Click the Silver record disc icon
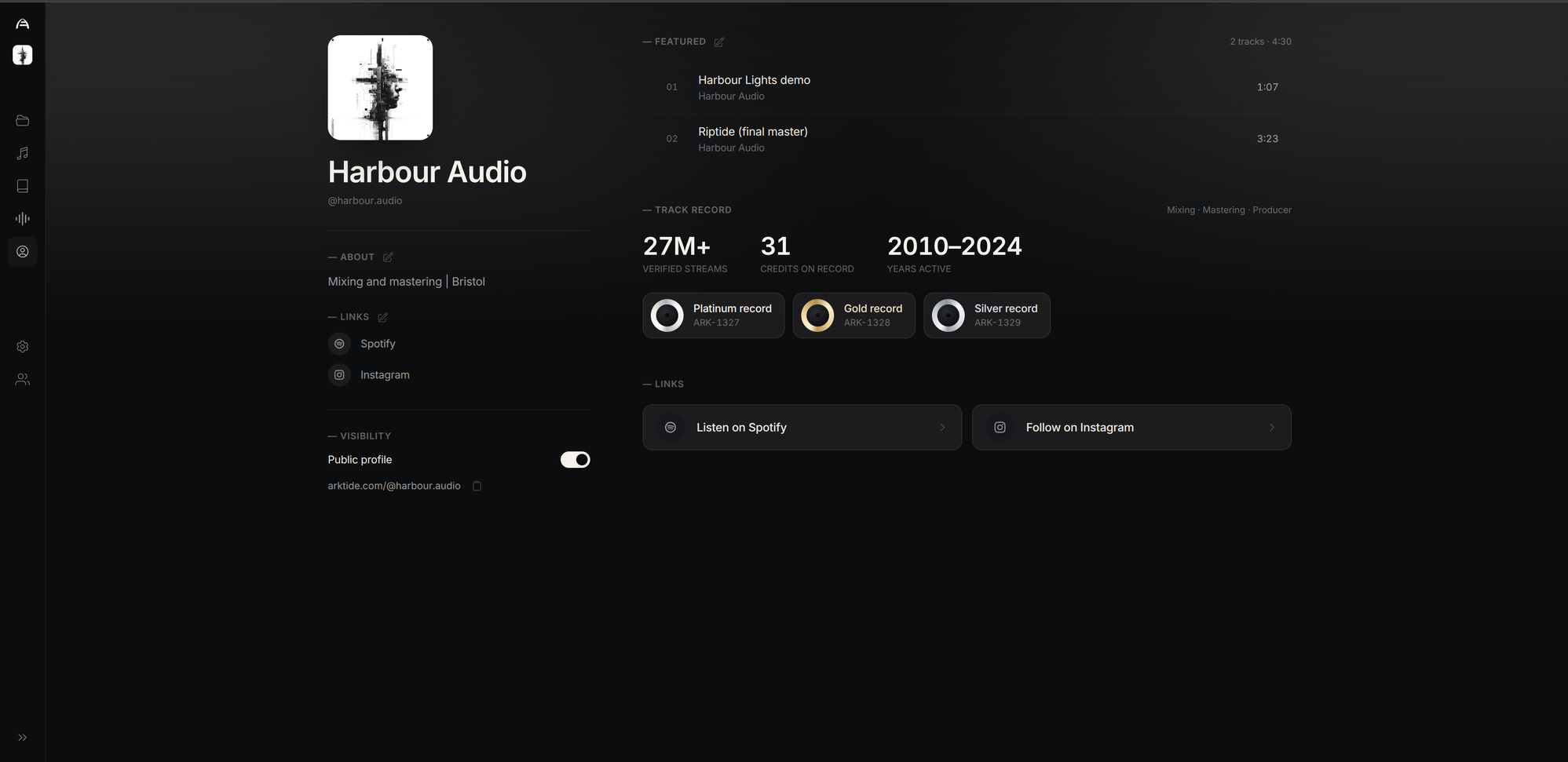 [948, 315]
